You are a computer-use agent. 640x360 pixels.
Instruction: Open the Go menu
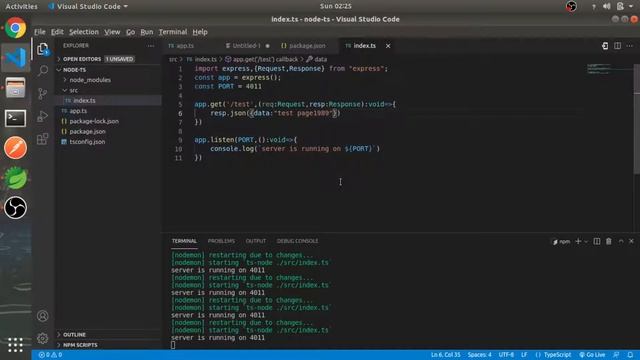pos(130,32)
